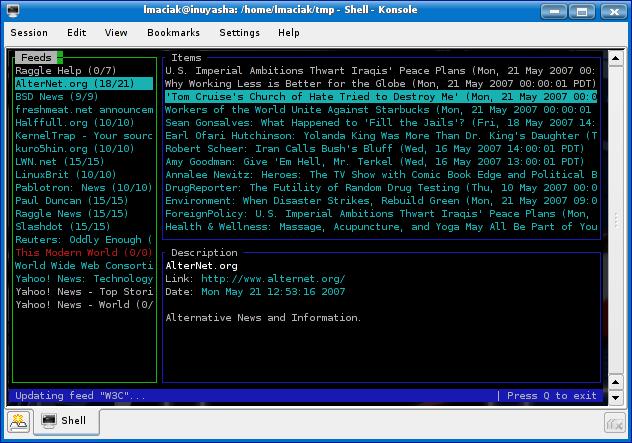Select the BSD News feed
This screenshot has width=632, height=443.
(57, 97)
